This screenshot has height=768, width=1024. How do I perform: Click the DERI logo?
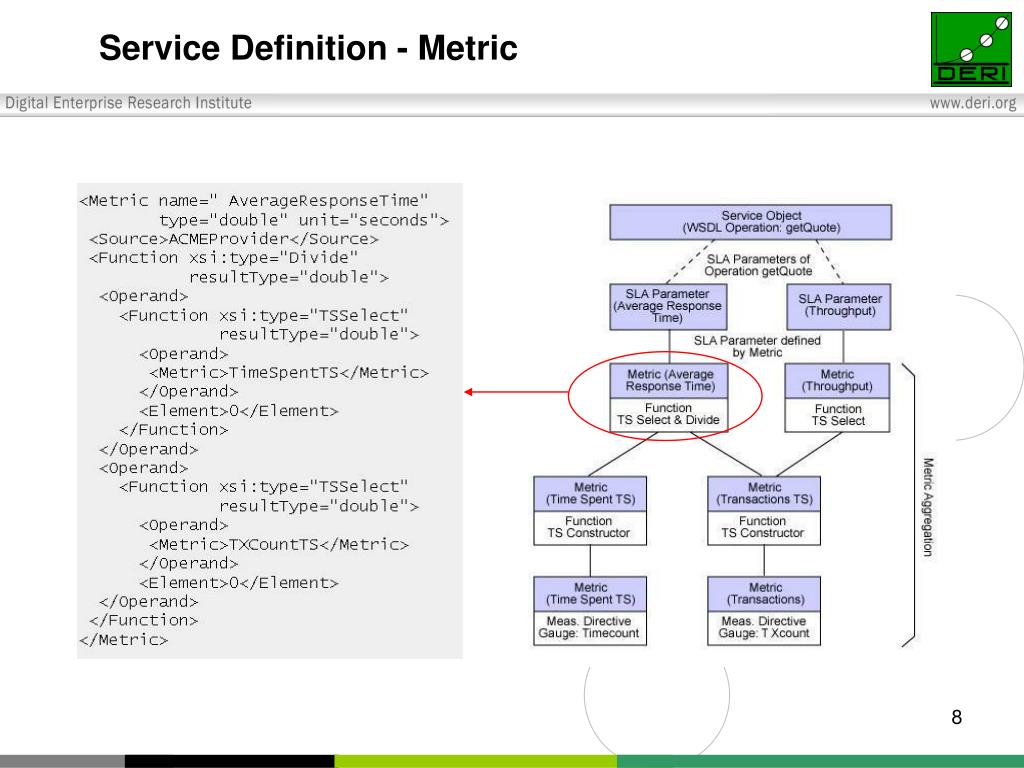(x=971, y=49)
